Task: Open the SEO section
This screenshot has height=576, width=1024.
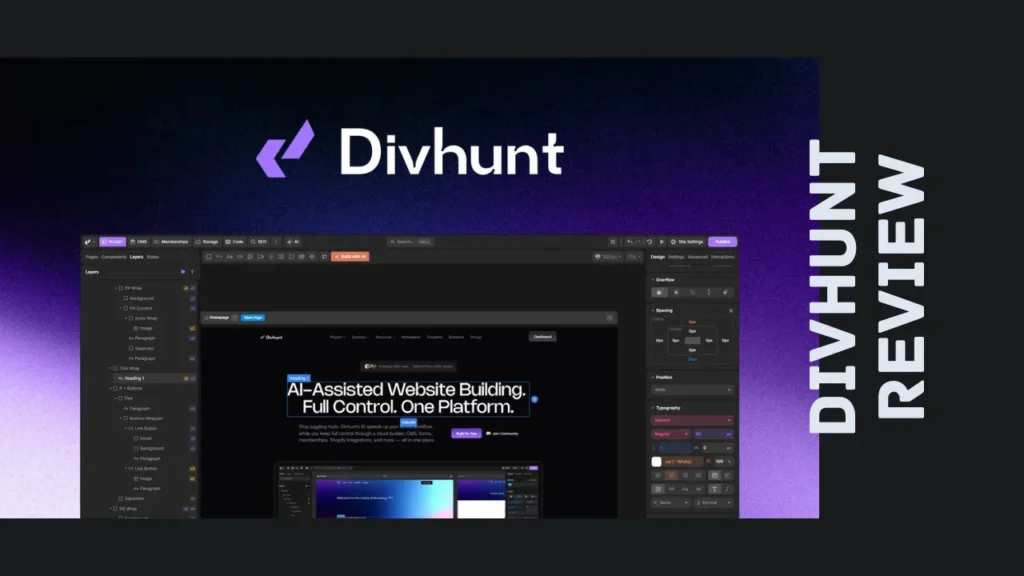Action: [259, 242]
